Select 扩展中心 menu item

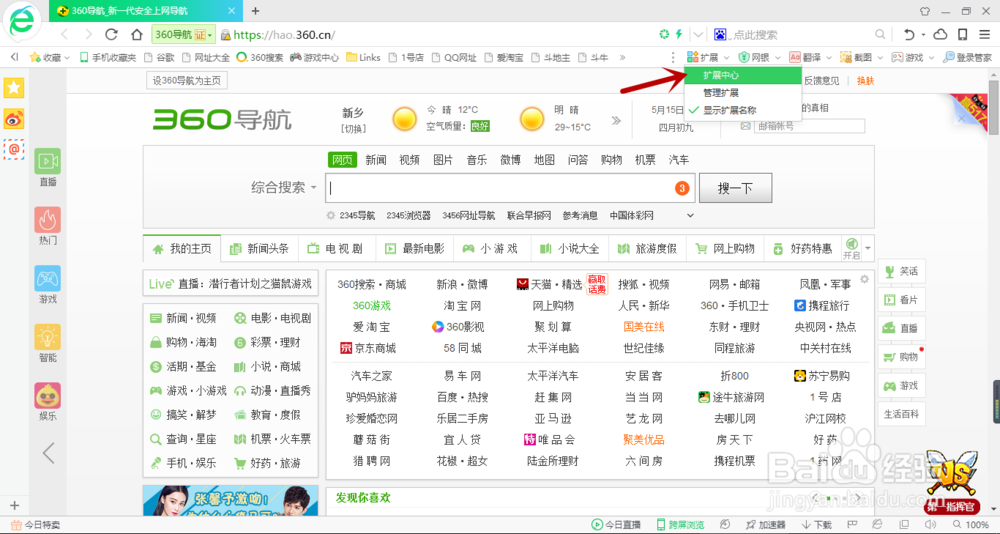(743, 75)
